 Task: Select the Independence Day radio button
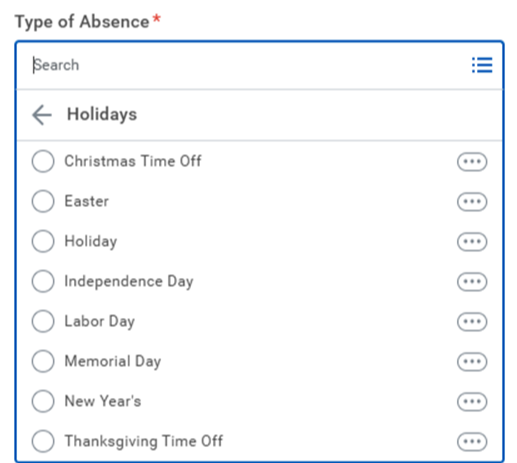43,281
